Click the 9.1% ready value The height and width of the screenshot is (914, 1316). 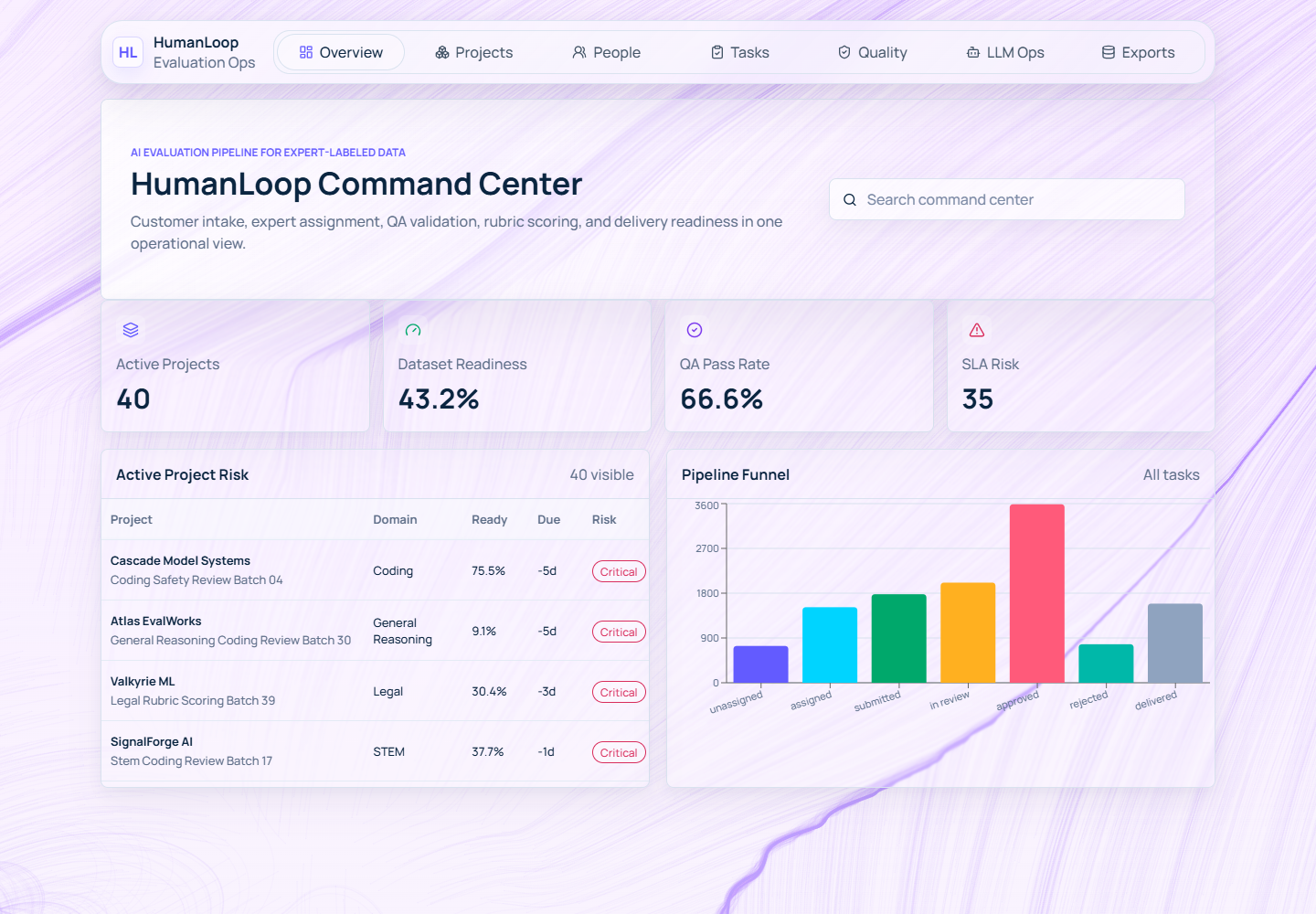[483, 631]
